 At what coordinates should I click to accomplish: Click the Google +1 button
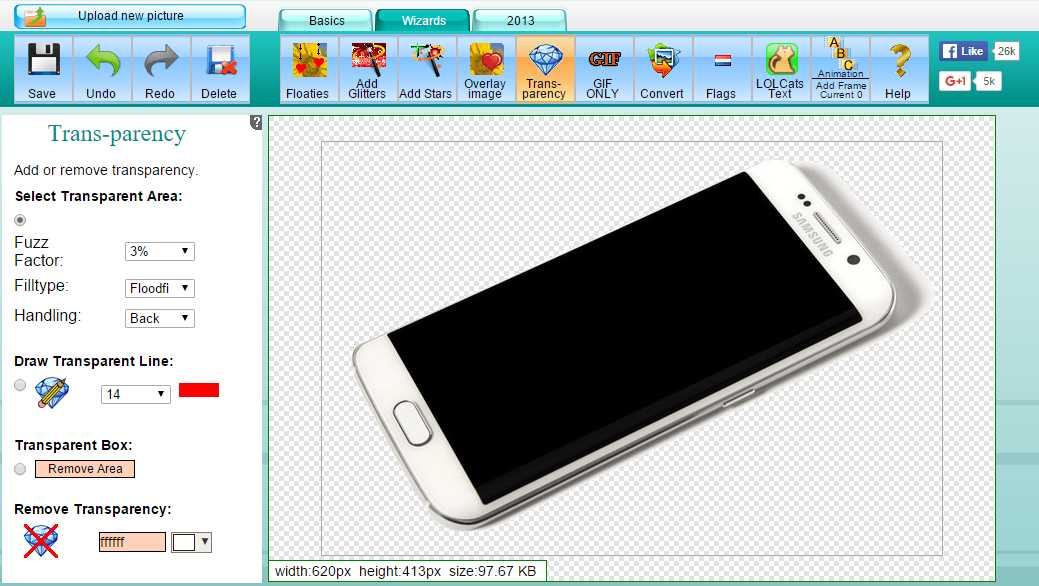point(955,81)
